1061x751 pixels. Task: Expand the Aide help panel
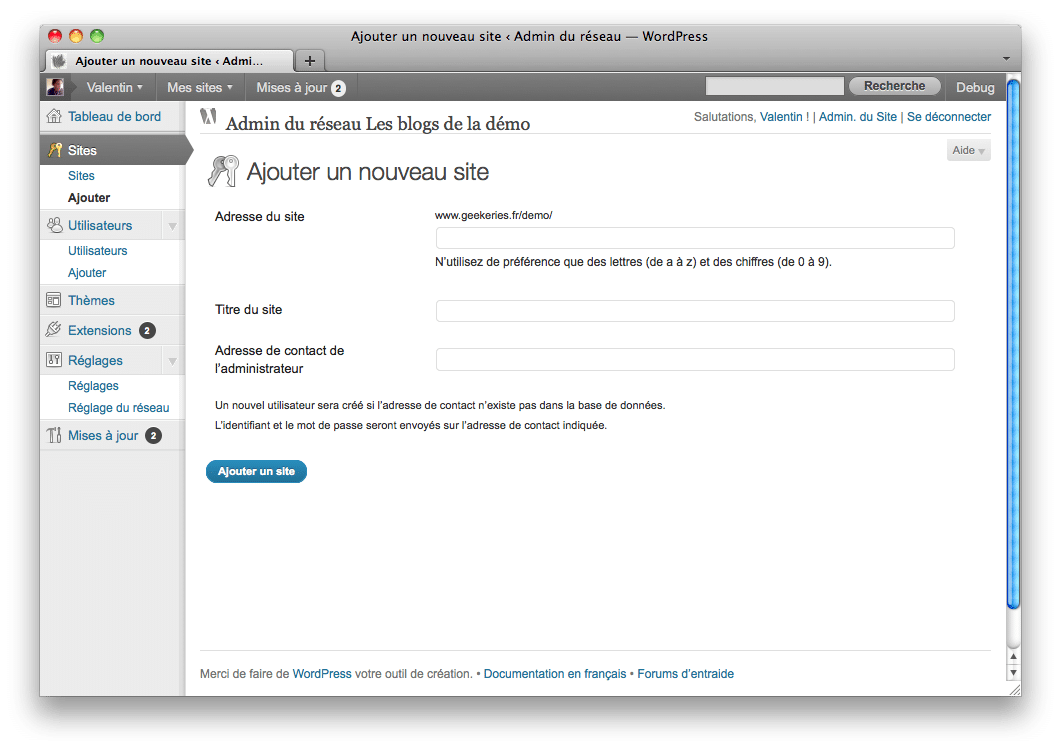click(968, 150)
